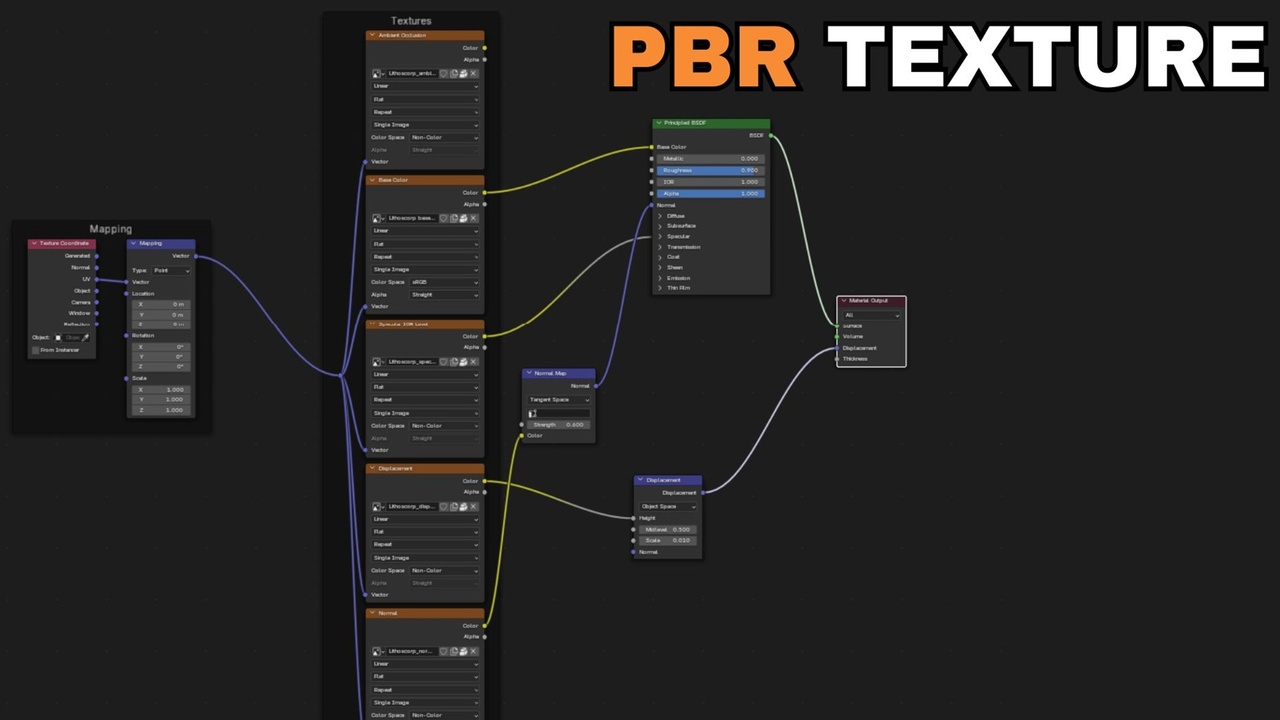This screenshot has height=720, width=1280.
Task: Duplicate image icon on Ambient Occlusion node
Action: pos(454,74)
